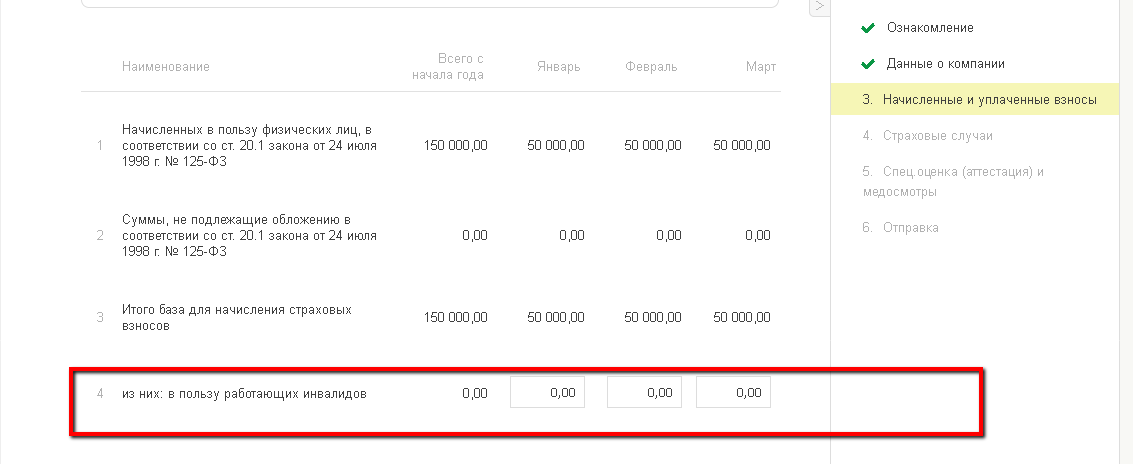The width and height of the screenshot is (1133, 464).
Task: Select row 2 text Суммы, не подлежащие обложению
Action: [249, 236]
